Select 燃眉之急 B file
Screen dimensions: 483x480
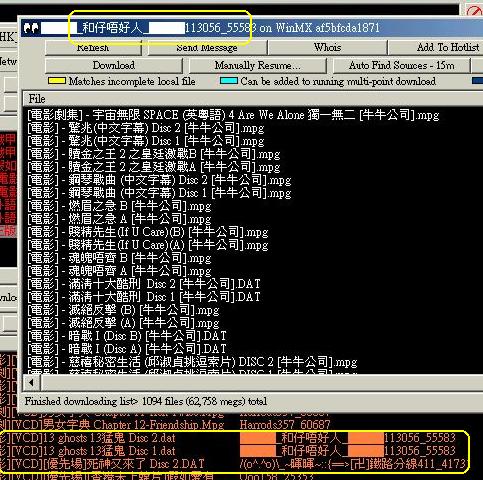coord(119,206)
